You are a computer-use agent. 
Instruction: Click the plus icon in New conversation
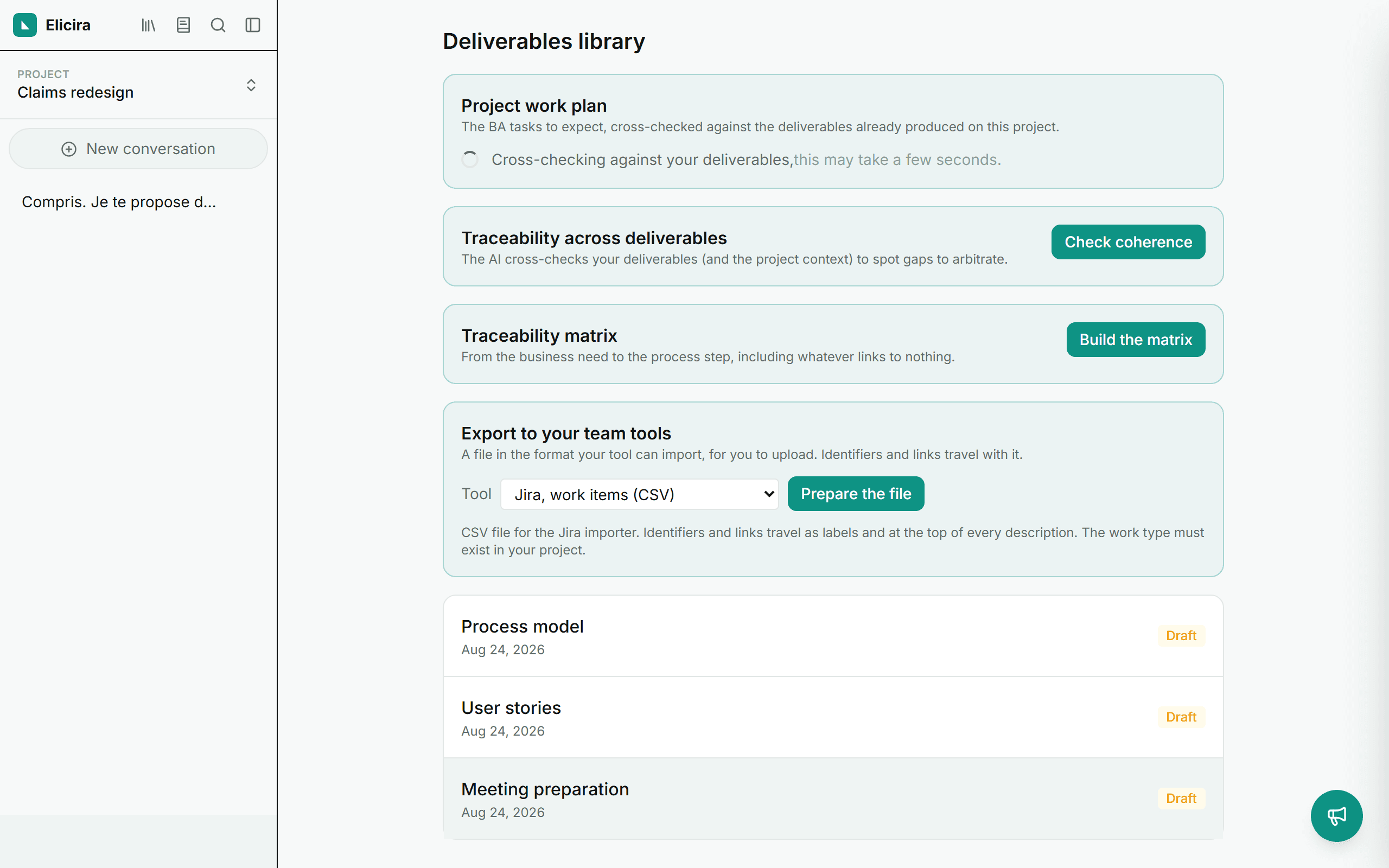69,149
